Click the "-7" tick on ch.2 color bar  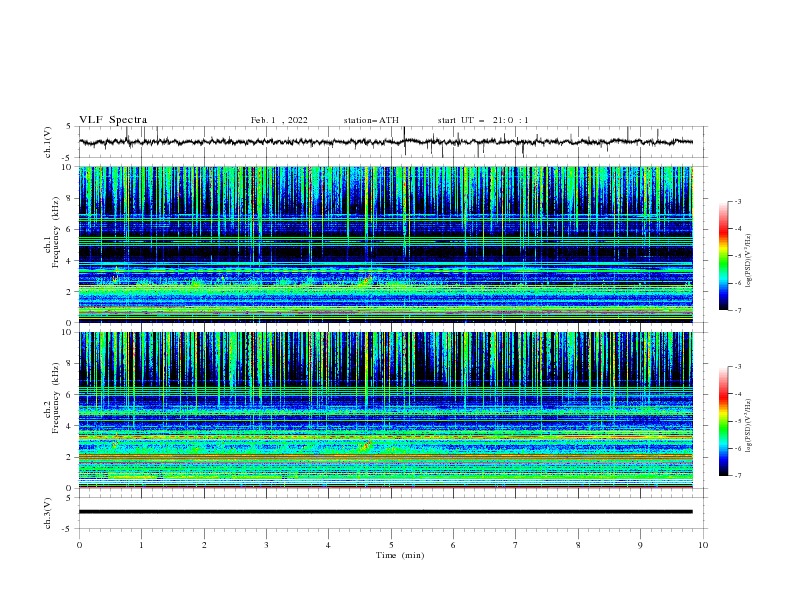pyautogui.click(x=737, y=476)
